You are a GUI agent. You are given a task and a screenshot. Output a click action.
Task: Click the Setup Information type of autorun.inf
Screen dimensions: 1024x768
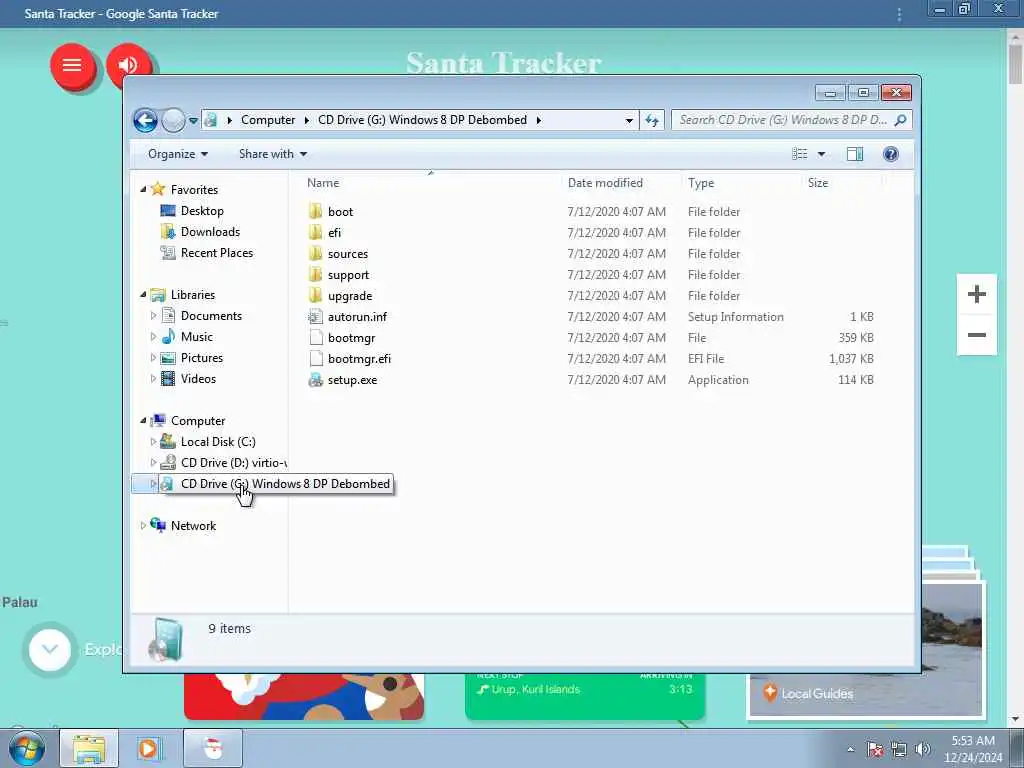coord(735,317)
